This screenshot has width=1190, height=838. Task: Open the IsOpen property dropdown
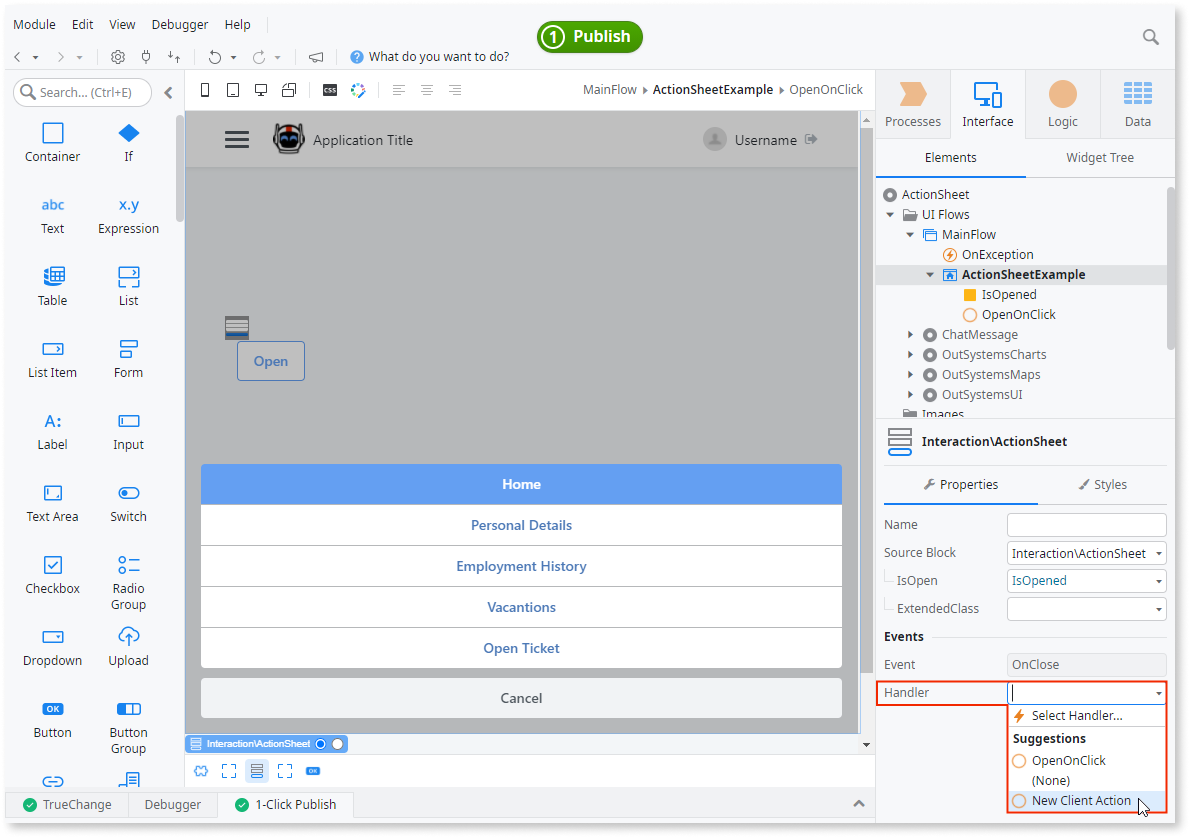(x=1086, y=580)
